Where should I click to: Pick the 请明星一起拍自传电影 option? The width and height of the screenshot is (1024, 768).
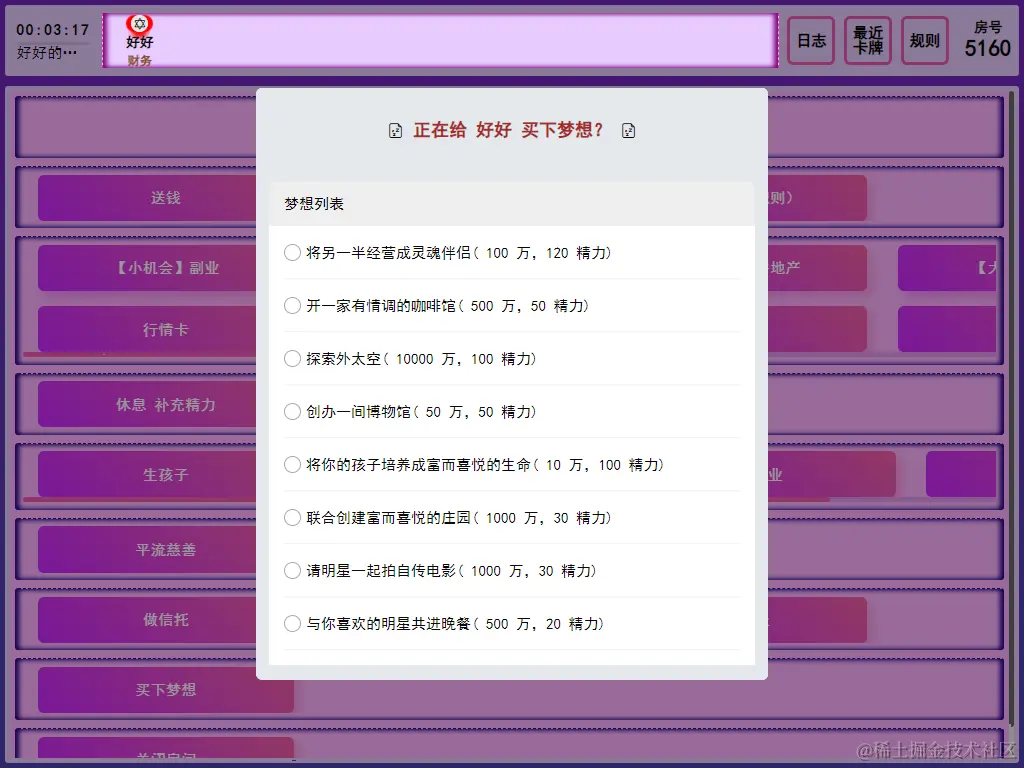(292, 571)
